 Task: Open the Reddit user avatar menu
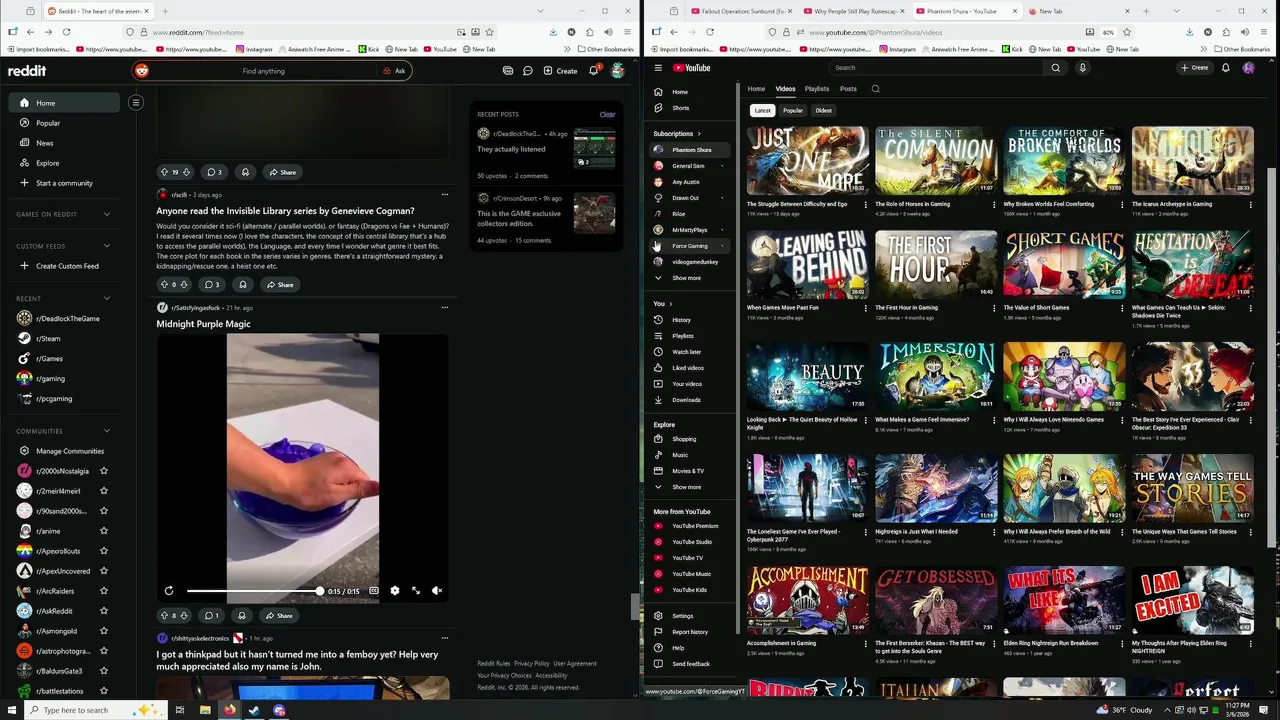618,71
